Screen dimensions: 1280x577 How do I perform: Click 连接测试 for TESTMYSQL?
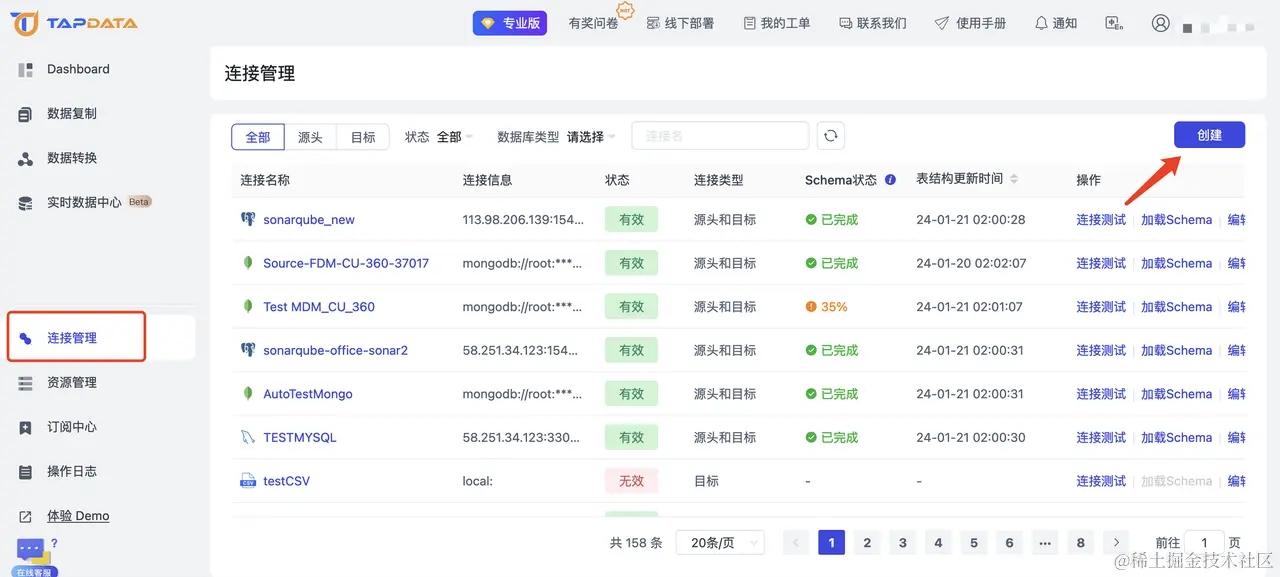(x=1101, y=438)
